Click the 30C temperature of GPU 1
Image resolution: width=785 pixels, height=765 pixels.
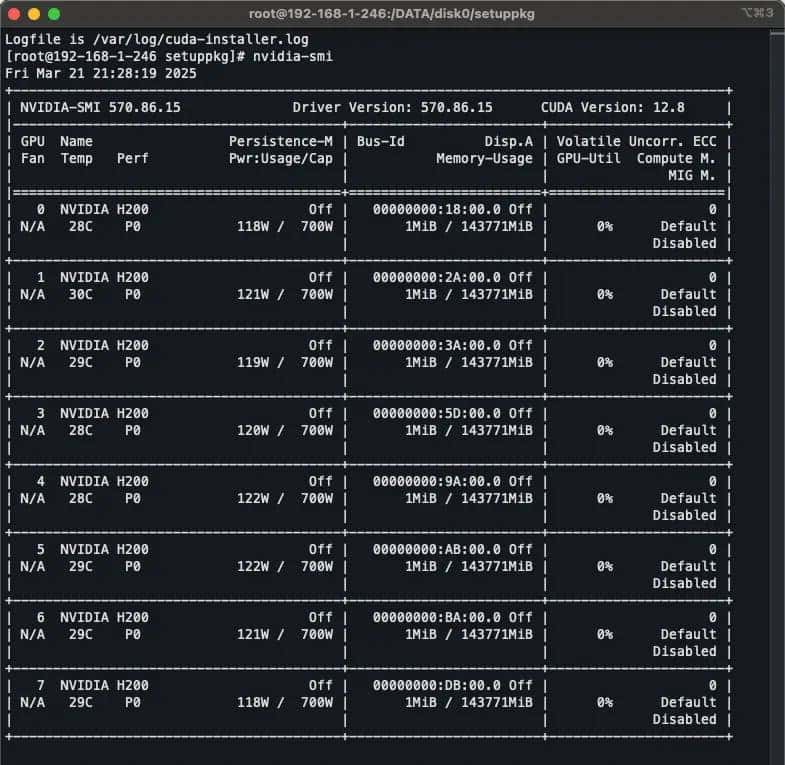pyautogui.click(x=81, y=294)
